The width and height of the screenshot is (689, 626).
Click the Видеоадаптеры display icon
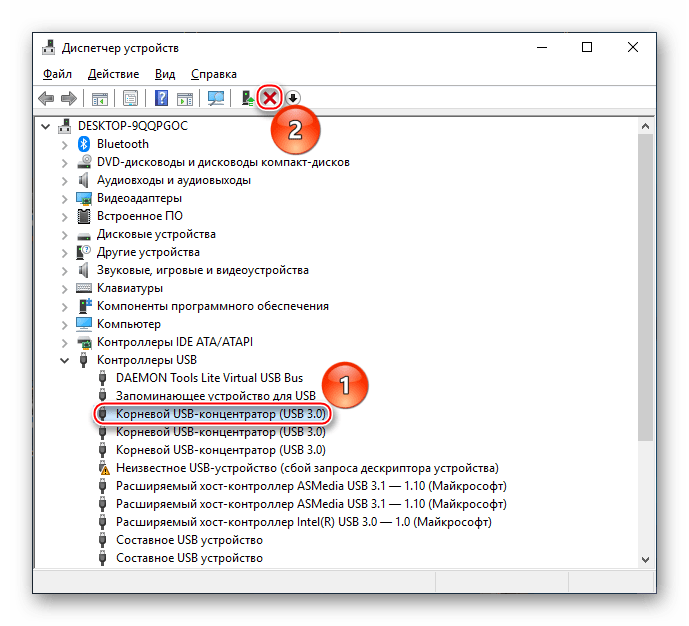click(84, 198)
